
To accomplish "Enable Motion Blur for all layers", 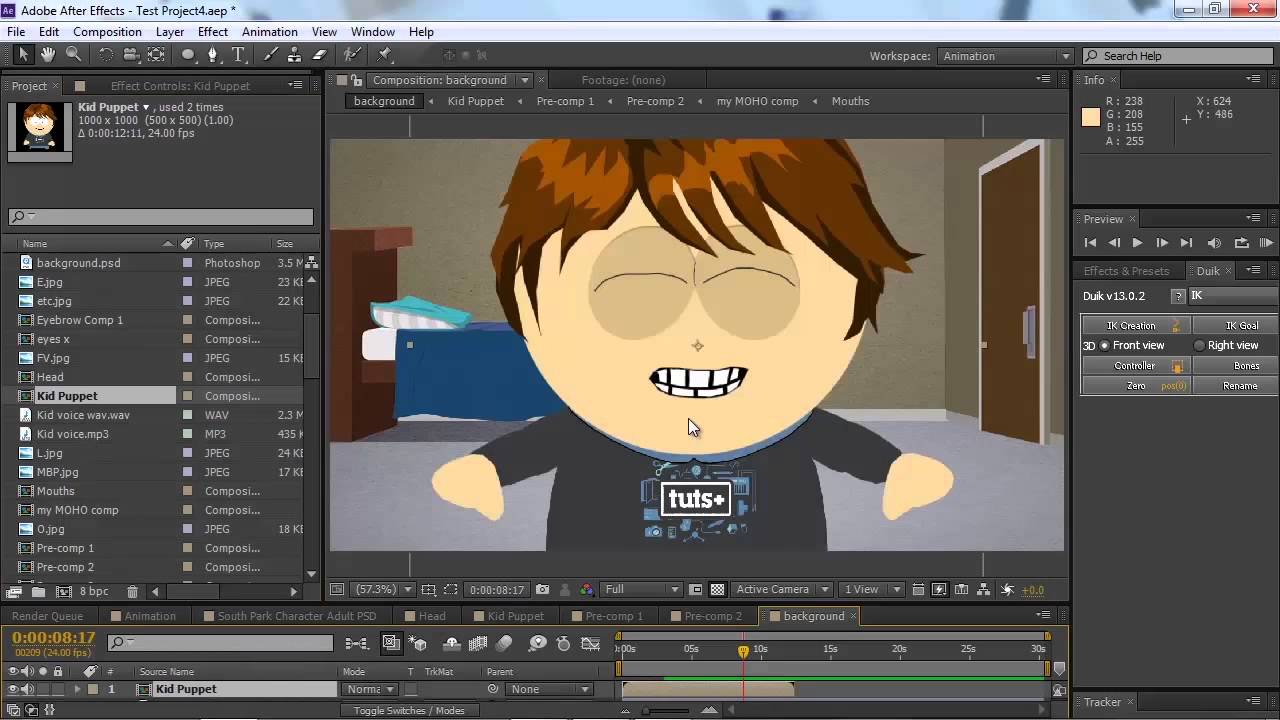I will (504, 644).
